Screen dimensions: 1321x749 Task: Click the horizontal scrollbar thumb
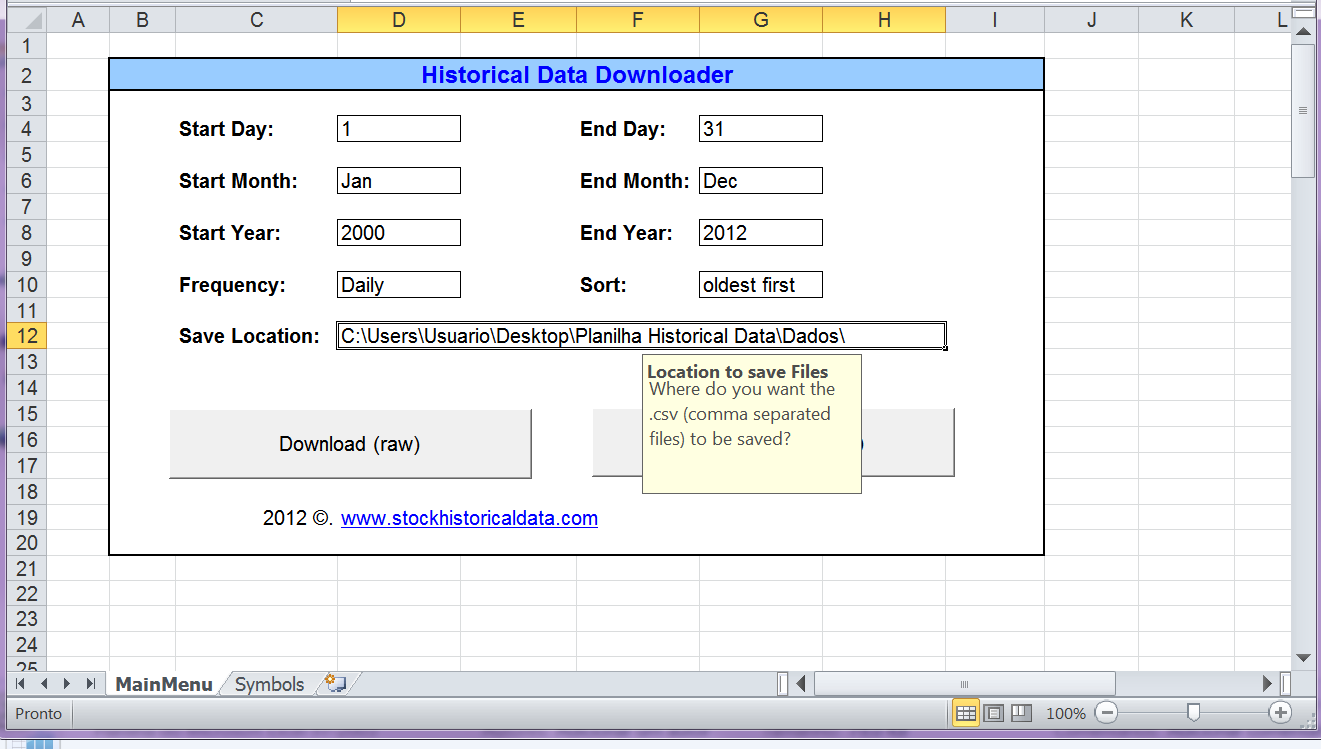965,684
